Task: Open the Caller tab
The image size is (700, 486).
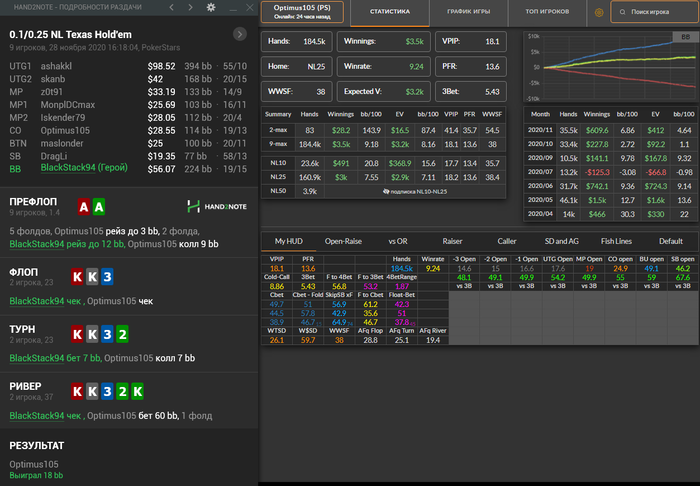Action: [507, 241]
